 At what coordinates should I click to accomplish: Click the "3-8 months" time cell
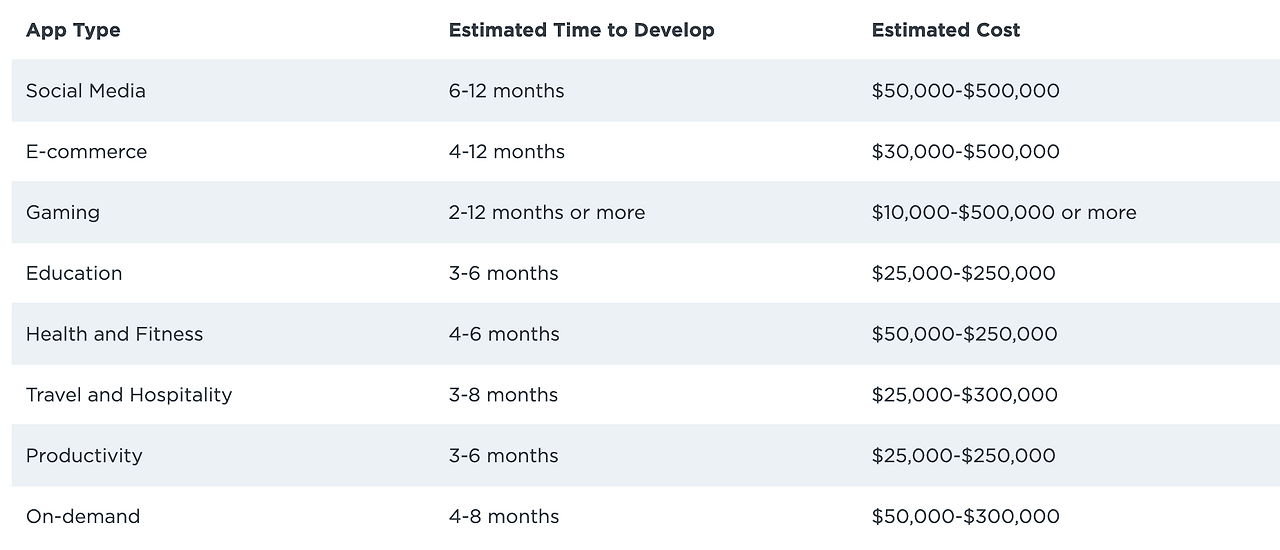(503, 395)
